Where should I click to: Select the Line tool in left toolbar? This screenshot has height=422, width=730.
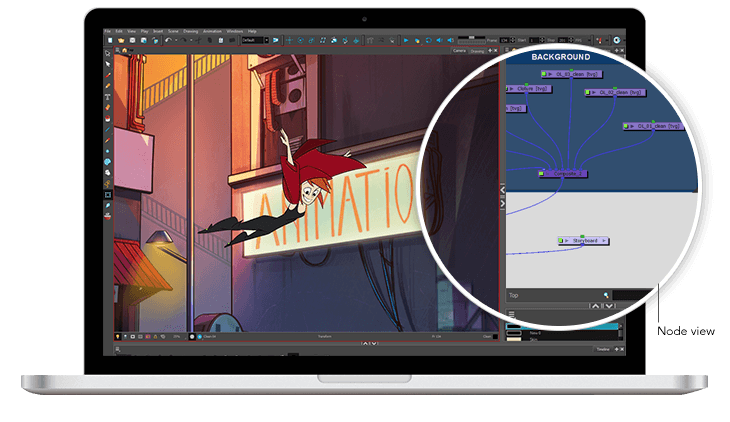(x=108, y=129)
